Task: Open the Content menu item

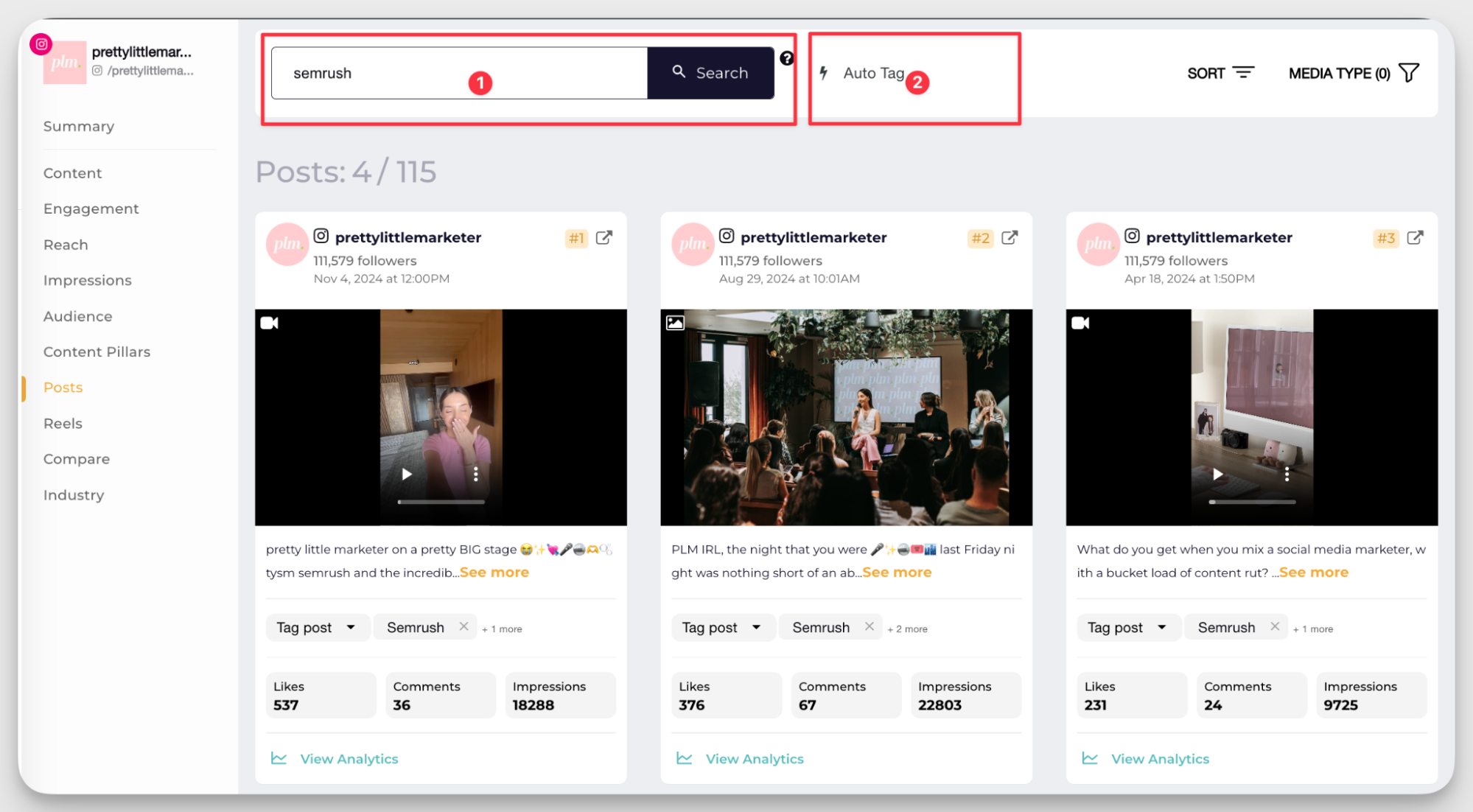Action: coord(72,173)
